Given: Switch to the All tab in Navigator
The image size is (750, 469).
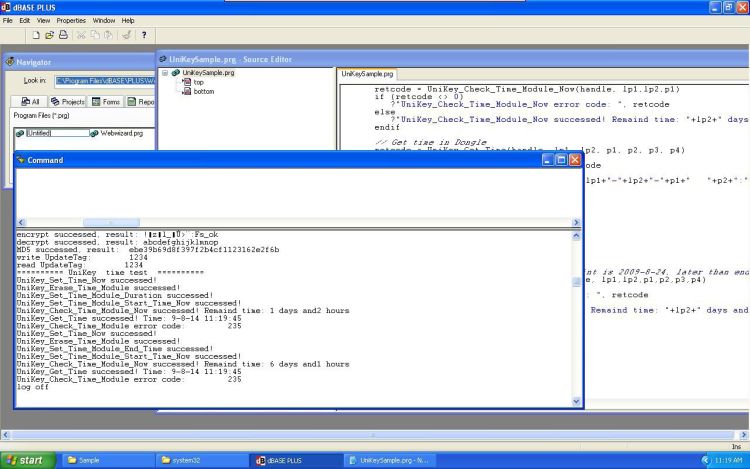Looking at the screenshot, I should click(30, 101).
